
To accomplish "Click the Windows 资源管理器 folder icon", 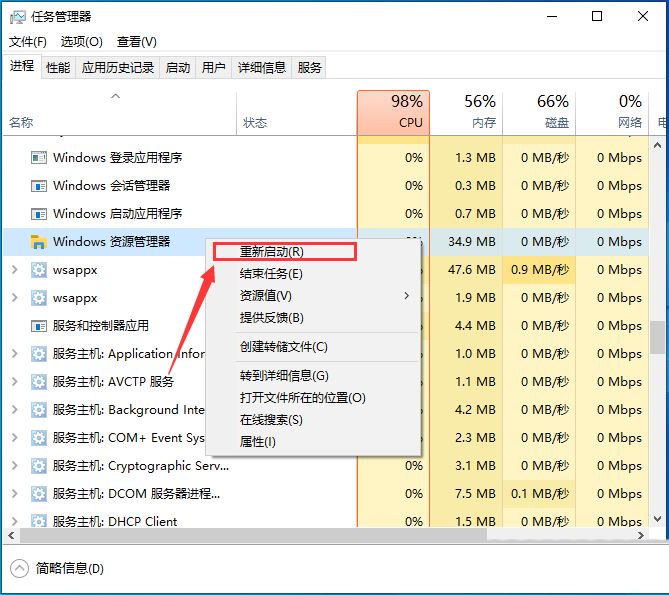I will 39,242.
